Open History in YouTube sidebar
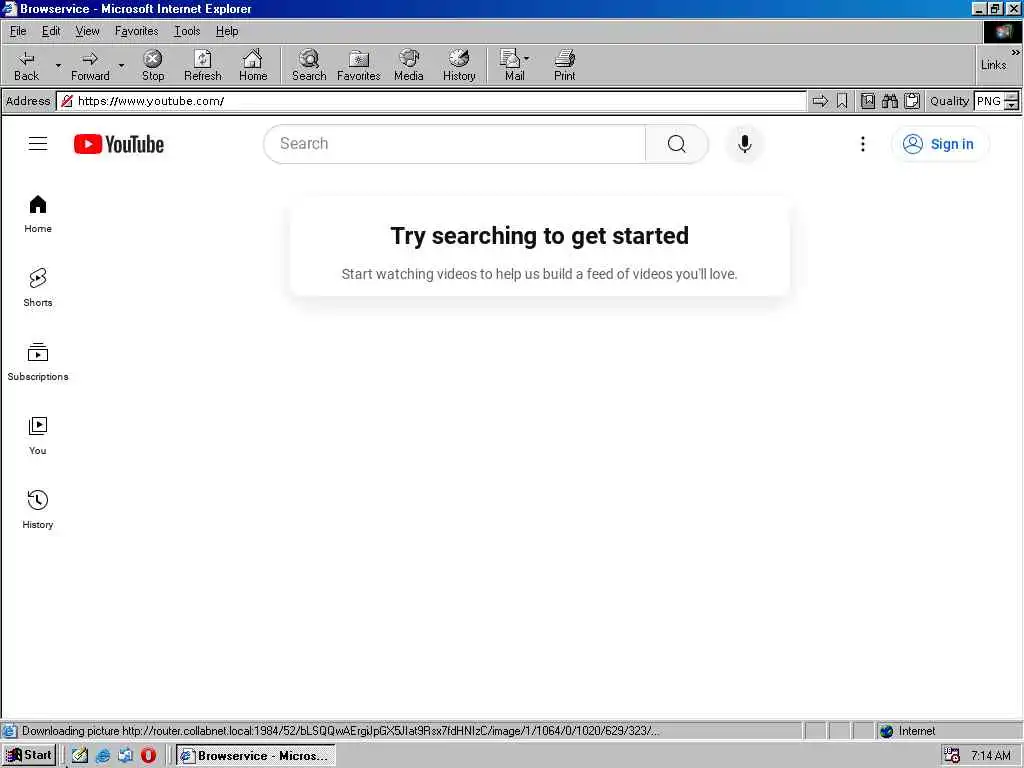Screen dimensions: 1024x768 [38, 509]
